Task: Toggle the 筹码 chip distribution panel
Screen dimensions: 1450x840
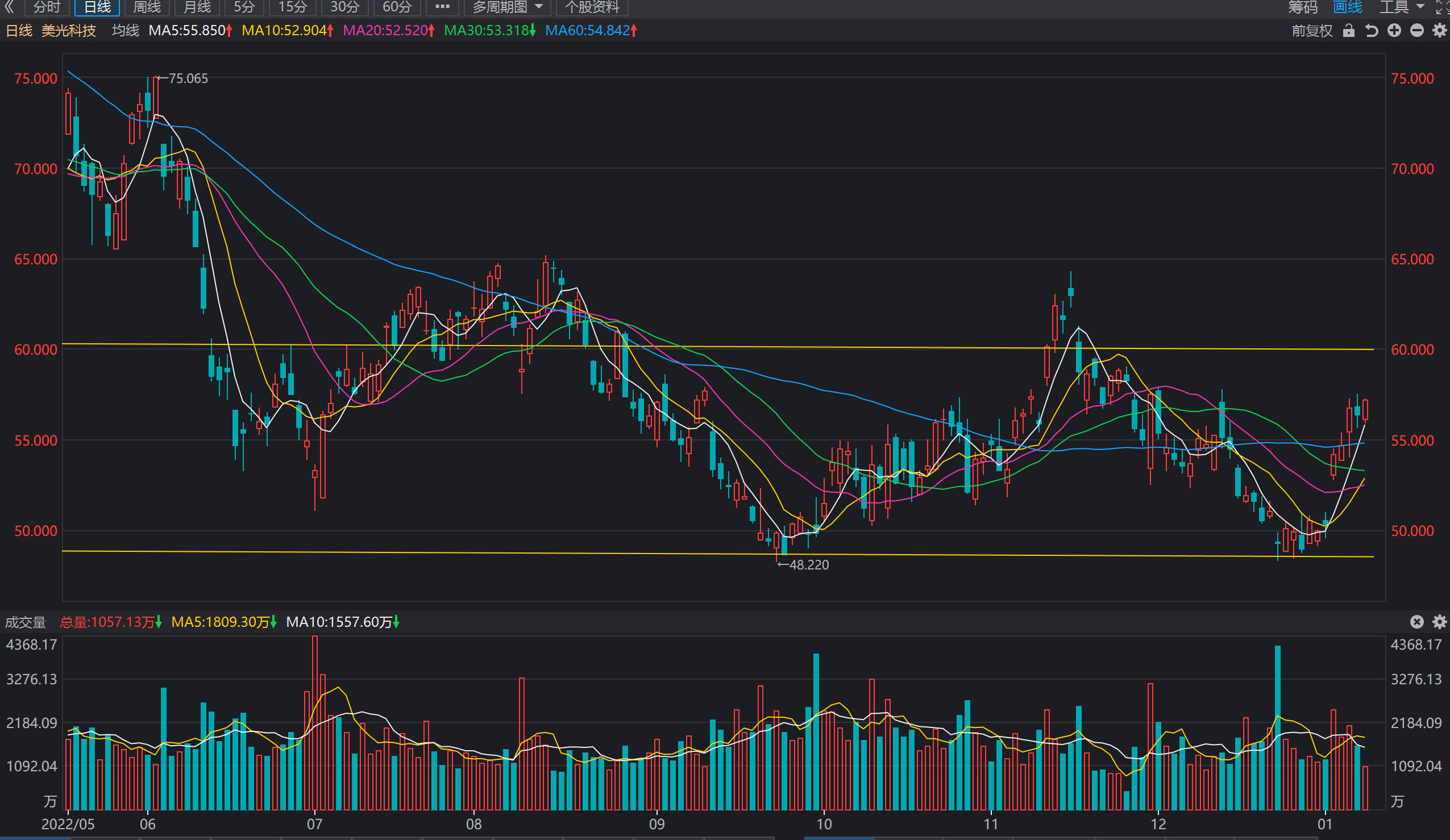Action: click(x=1302, y=7)
